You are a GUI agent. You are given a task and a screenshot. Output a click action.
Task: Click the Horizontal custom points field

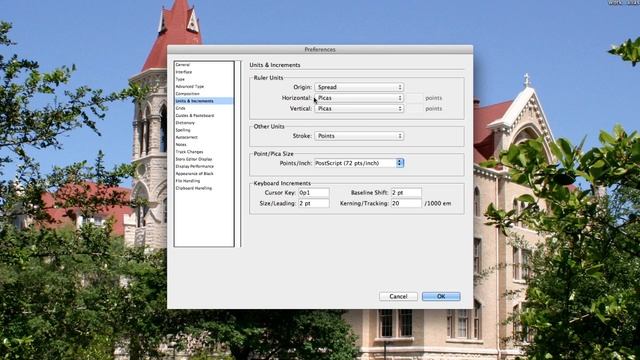coord(415,98)
